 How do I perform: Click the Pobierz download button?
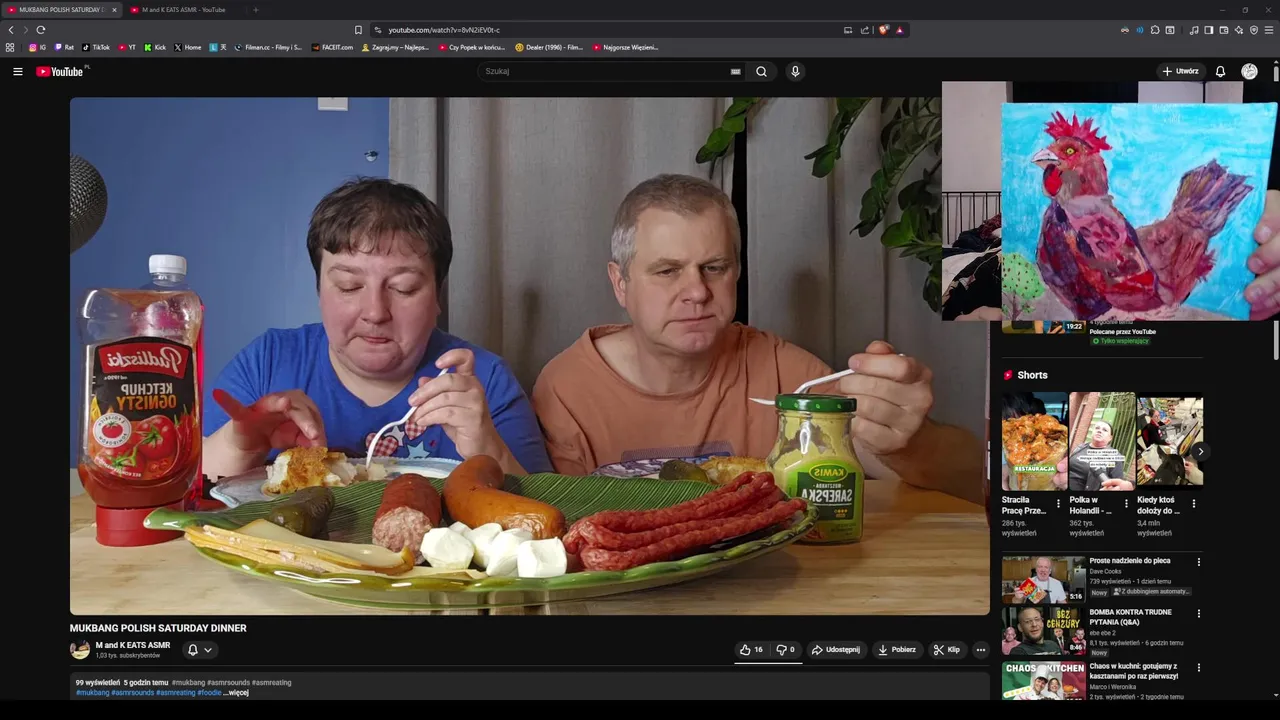point(897,650)
